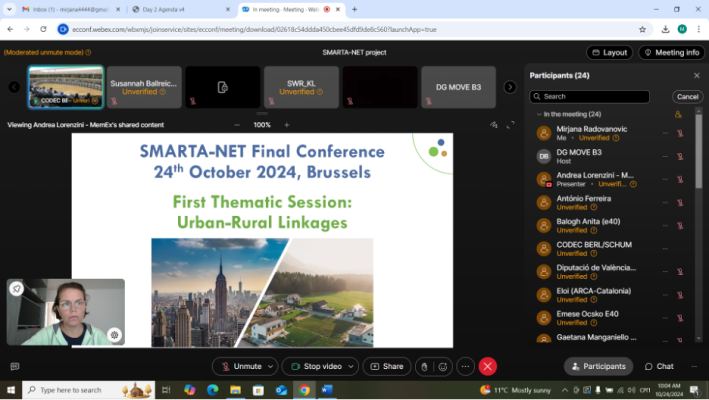
Task: Open Word from the taskbar
Action: coord(327,390)
